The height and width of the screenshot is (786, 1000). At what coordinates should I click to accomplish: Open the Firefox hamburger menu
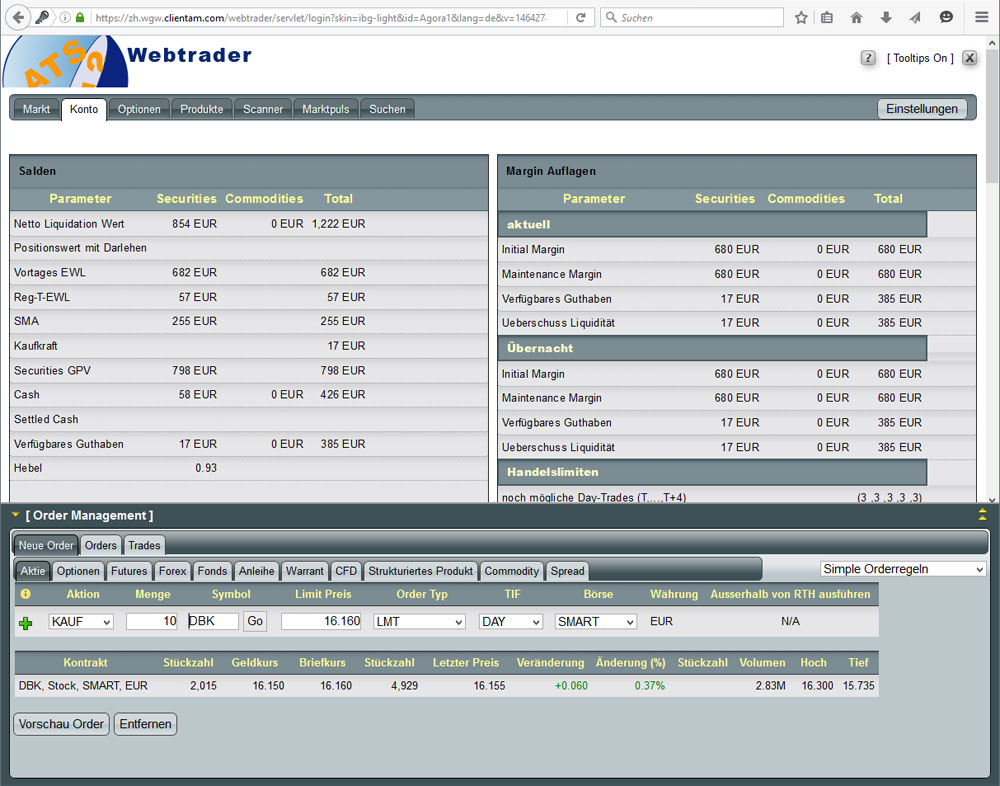pos(981,17)
